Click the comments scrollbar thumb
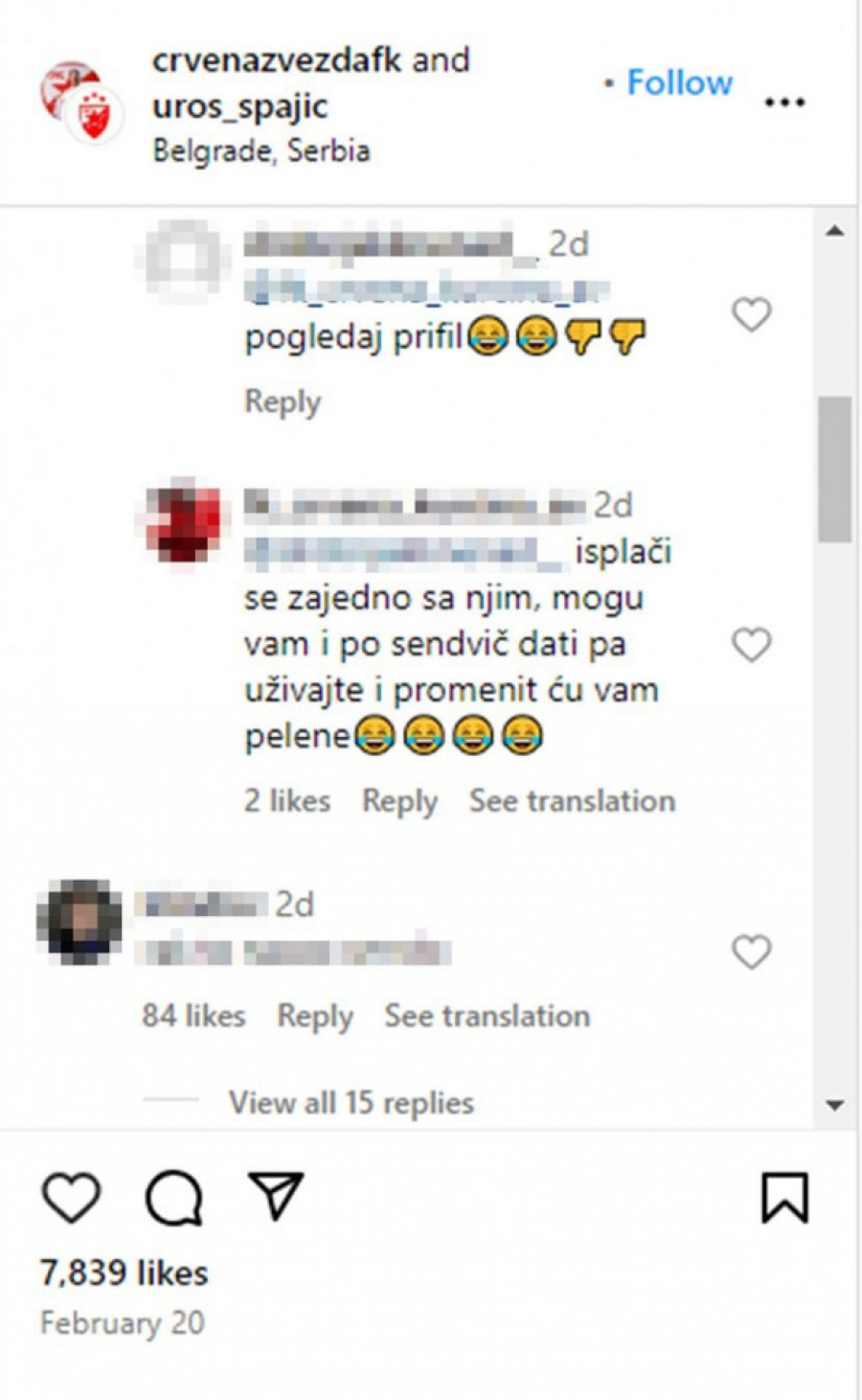 [x=835, y=470]
